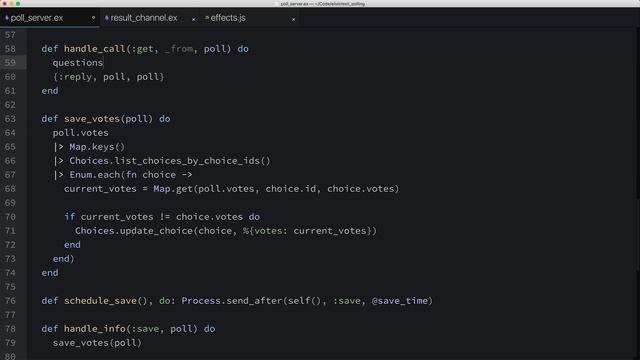Click the yellow minimize window button
The width and height of the screenshot is (640, 360).
point(11,3)
